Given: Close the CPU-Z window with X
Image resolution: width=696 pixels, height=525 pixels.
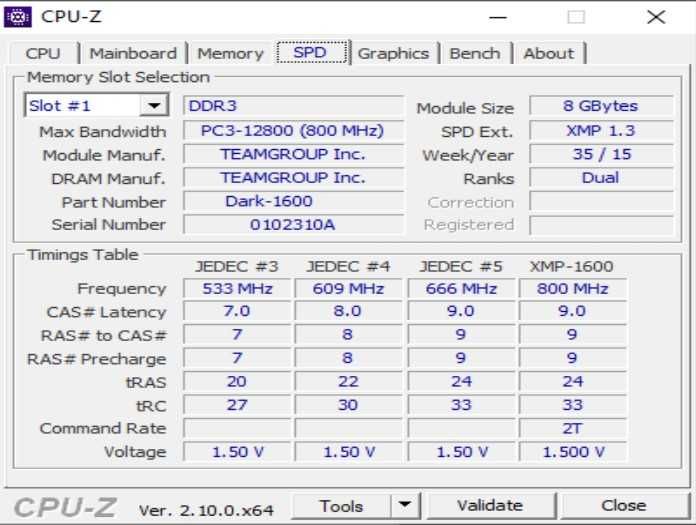Looking at the screenshot, I should pyautogui.click(x=656, y=17).
